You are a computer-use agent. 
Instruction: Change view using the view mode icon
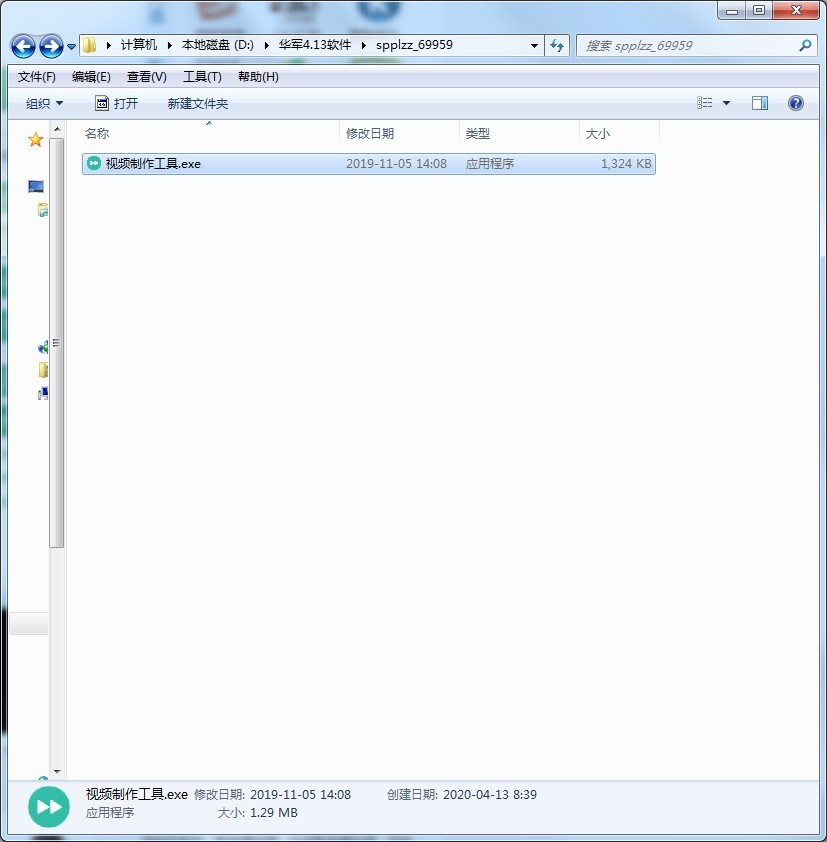(x=705, y=103)
